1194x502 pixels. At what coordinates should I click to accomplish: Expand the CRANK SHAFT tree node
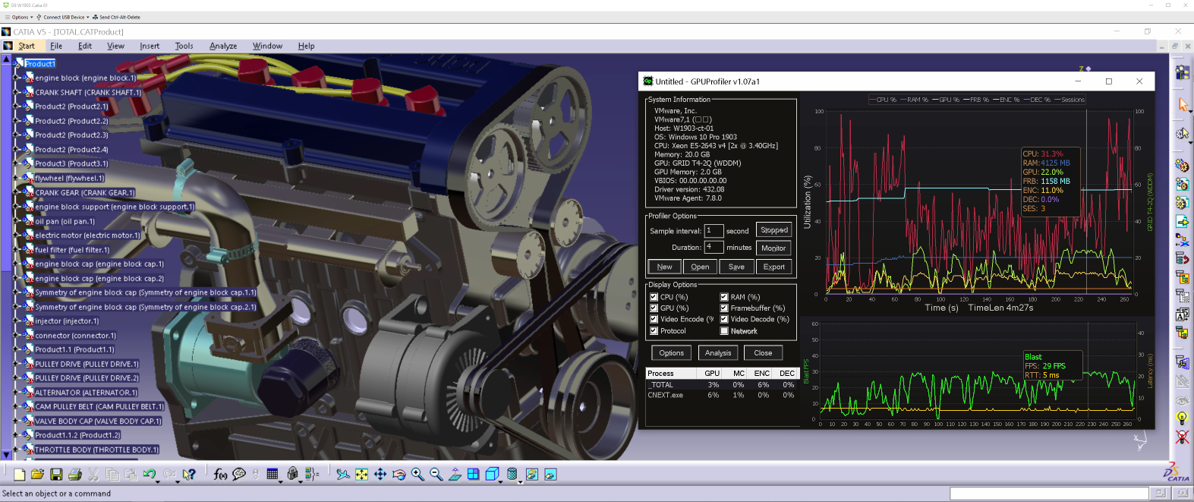(17, 92)
